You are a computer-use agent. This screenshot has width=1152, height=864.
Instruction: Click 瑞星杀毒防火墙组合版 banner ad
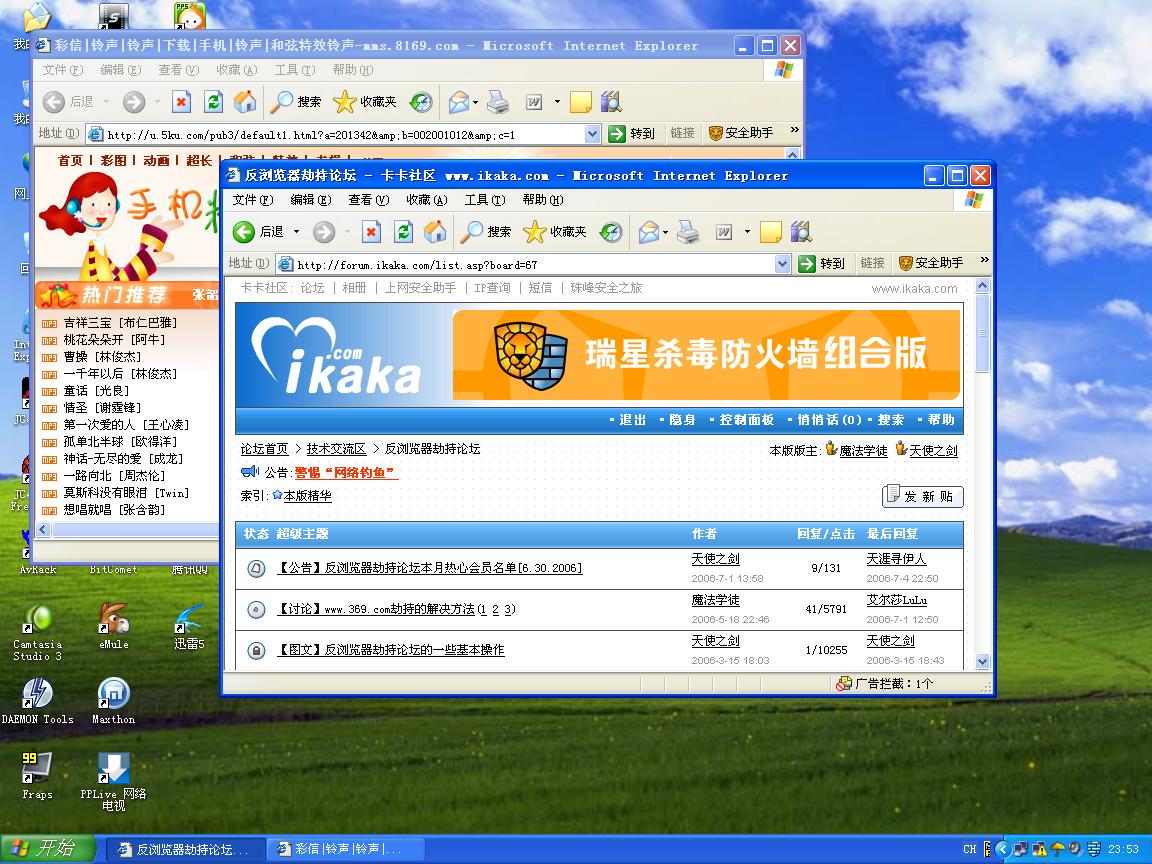point(706,355)
